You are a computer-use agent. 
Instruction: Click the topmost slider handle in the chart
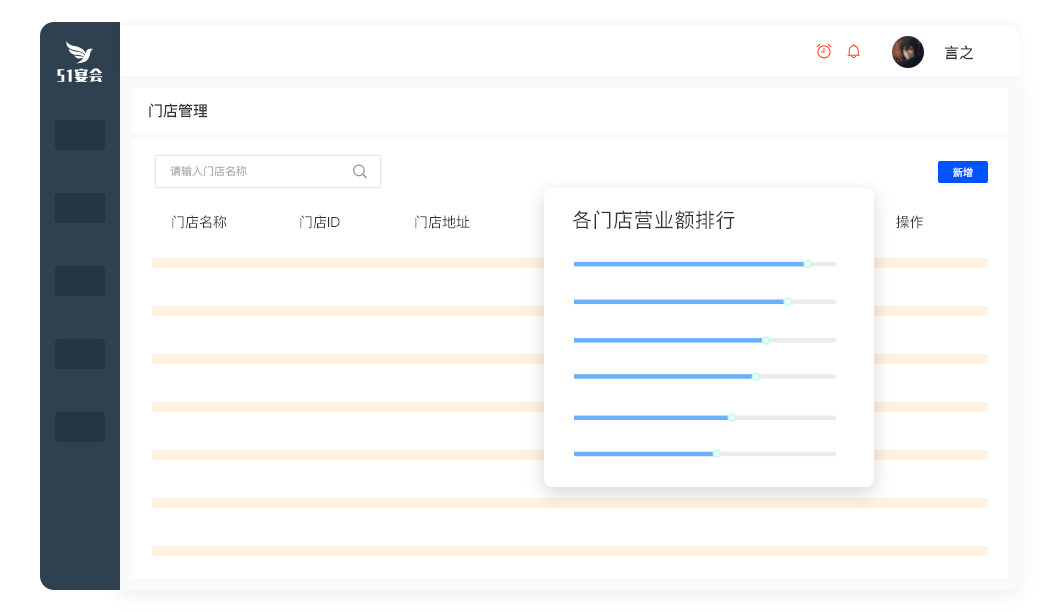(808, 263)
